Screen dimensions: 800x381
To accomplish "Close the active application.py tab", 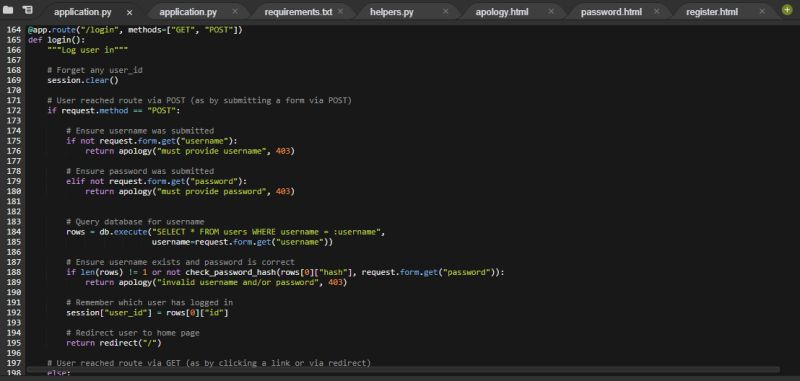I will click(x=130, y=12).
